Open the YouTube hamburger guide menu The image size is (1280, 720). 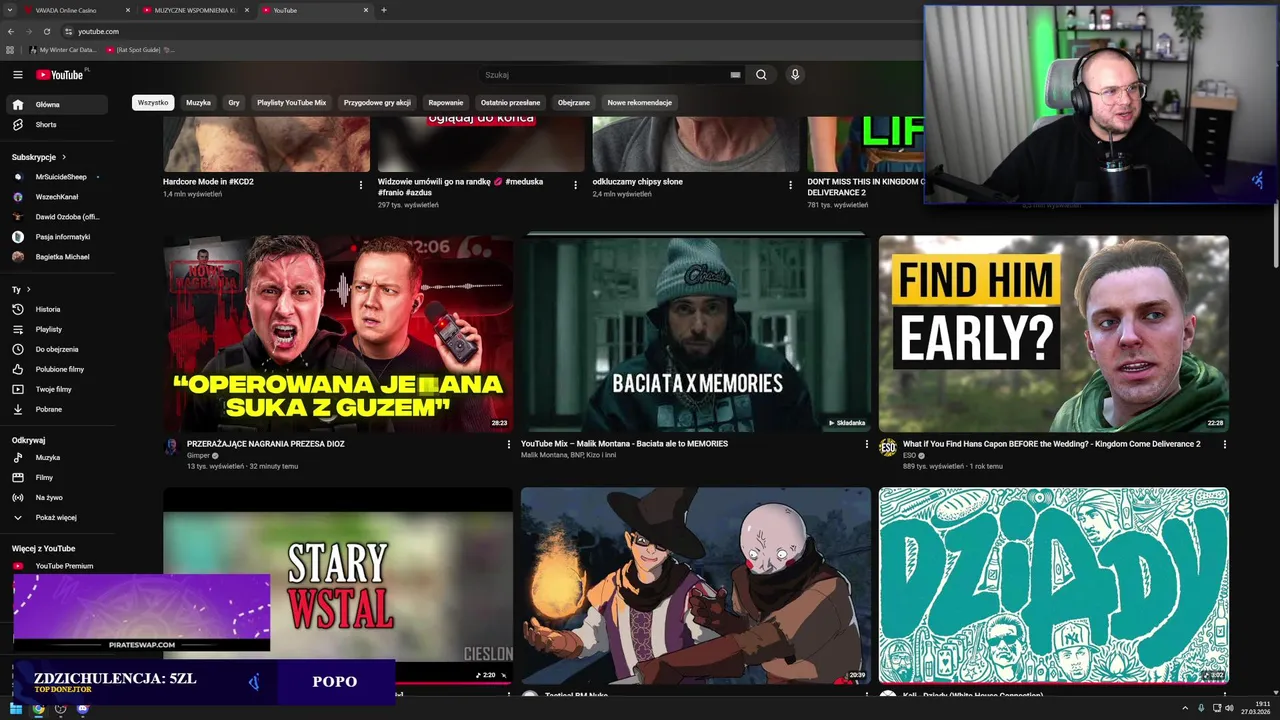18,75
